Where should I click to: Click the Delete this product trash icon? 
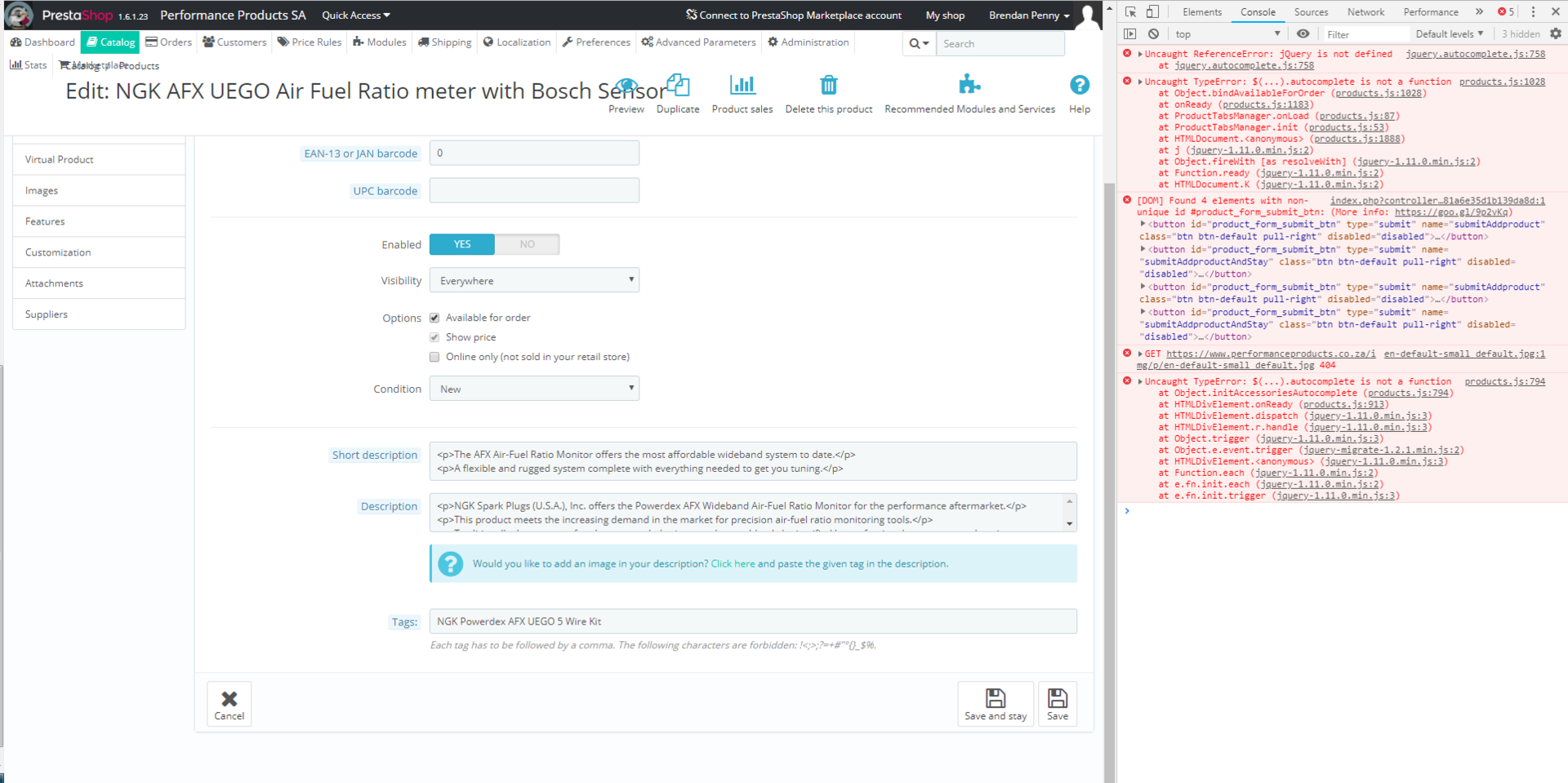[828, 85]
